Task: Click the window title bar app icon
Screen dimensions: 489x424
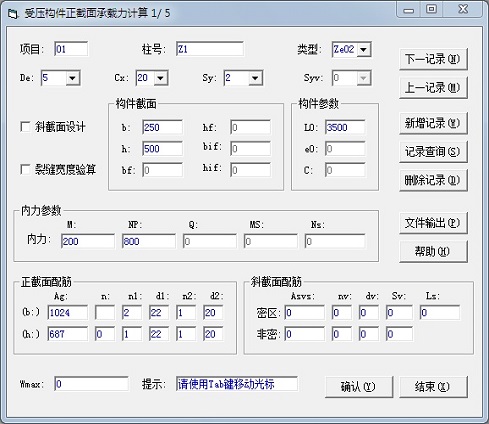Action: 12,14
